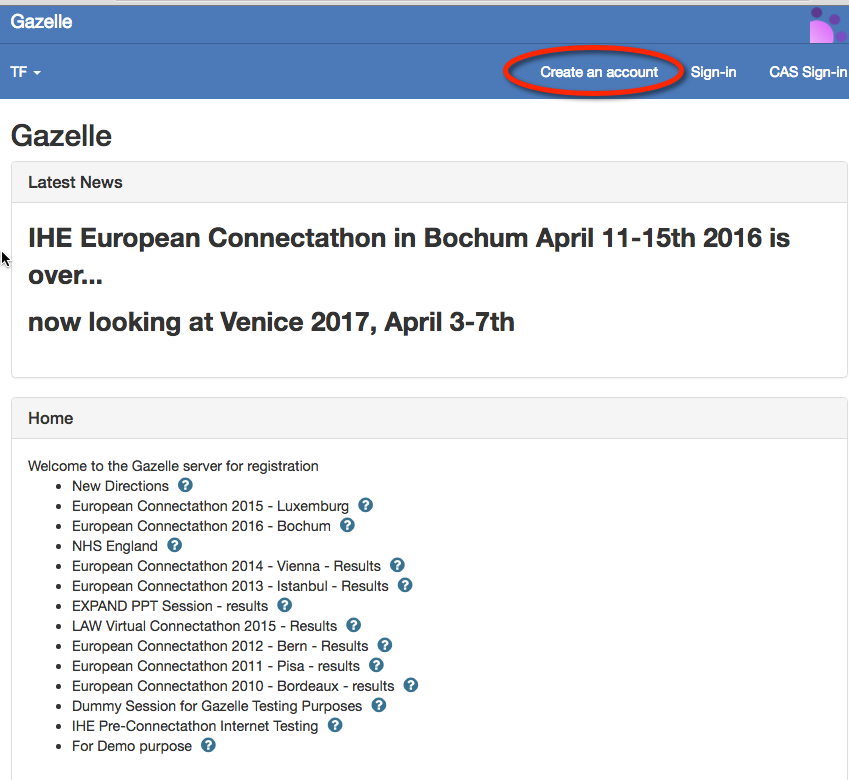The height and width of the screenshot is (780, 849).
Task: Select CAS Sign-in in the navigation bar
Action: pyautogui.click(x=807, y=72)
